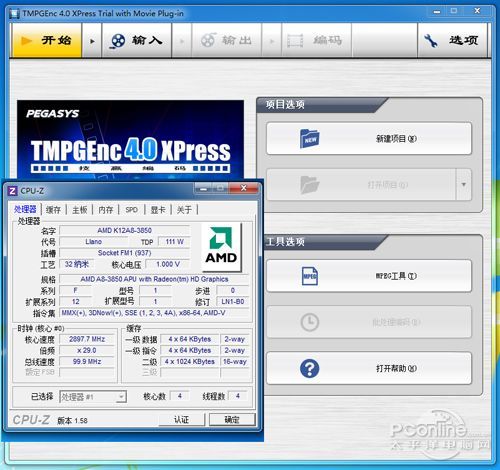Screen dimensions: 500x470
Task: Click the MPEG工具 button
Action: click(x=369, y=276)
